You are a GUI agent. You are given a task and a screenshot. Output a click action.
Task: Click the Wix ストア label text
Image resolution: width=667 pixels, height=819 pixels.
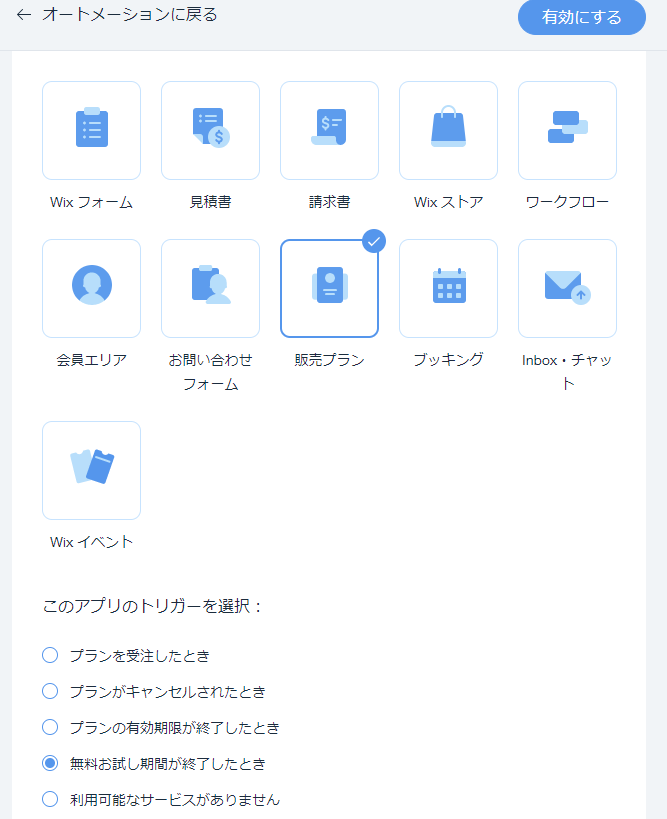pyautogui.click(x=448, y=202)
